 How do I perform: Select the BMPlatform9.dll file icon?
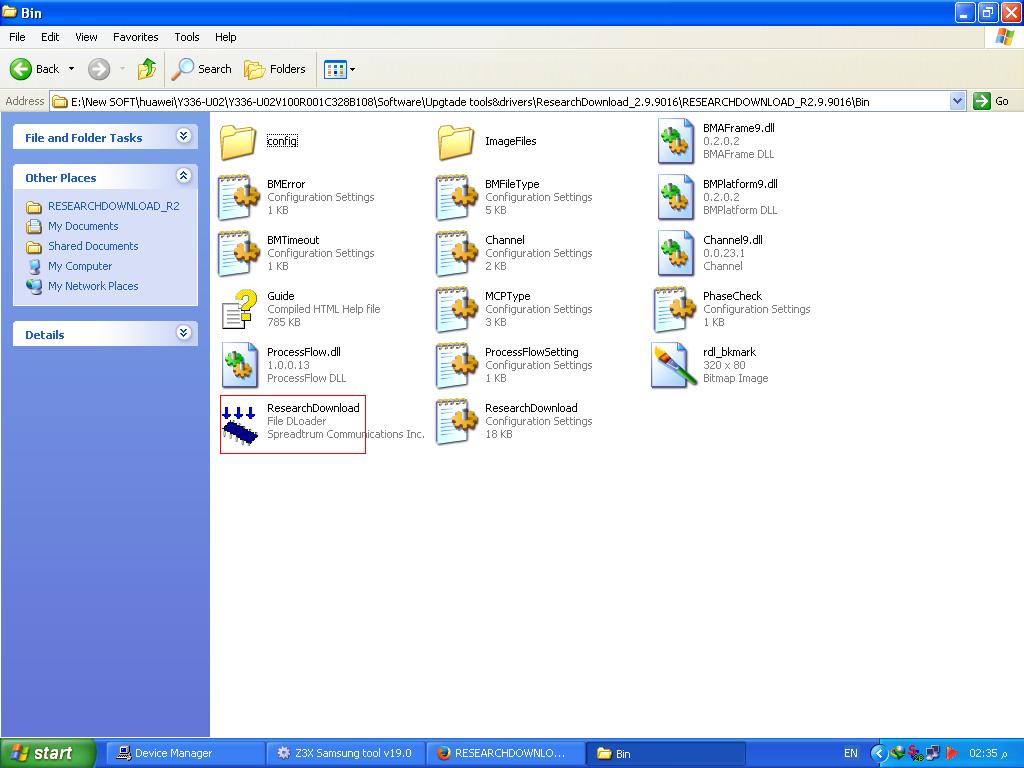tap(675, 197)
